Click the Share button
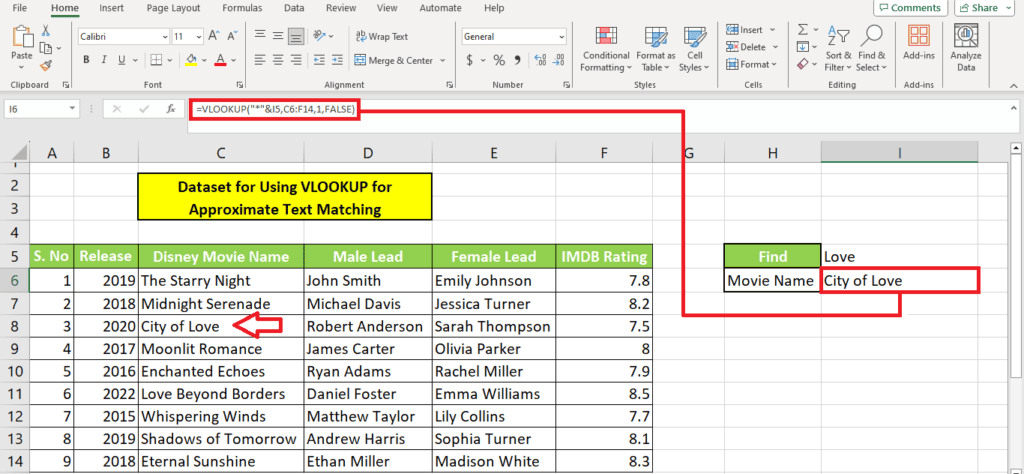 [x=984, y=8]
